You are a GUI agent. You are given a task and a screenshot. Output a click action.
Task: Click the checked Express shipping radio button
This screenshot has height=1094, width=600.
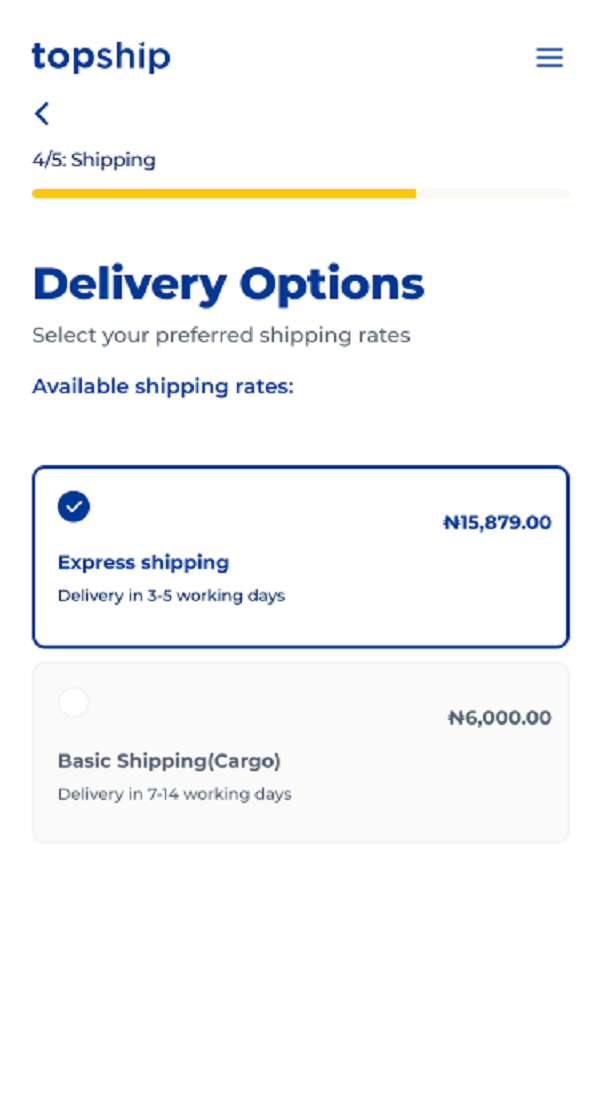coord(74,507)
